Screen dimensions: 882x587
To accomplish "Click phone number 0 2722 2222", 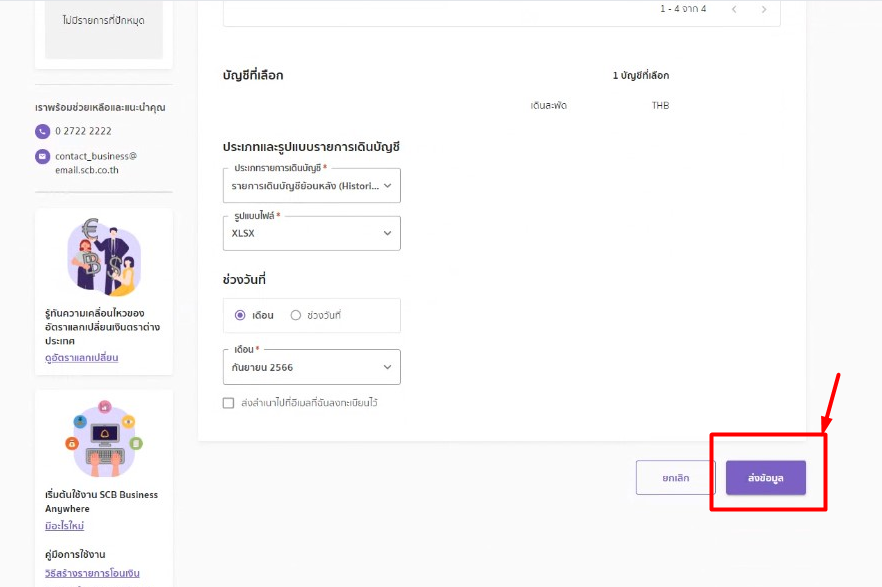I will (x=83, y=131).
